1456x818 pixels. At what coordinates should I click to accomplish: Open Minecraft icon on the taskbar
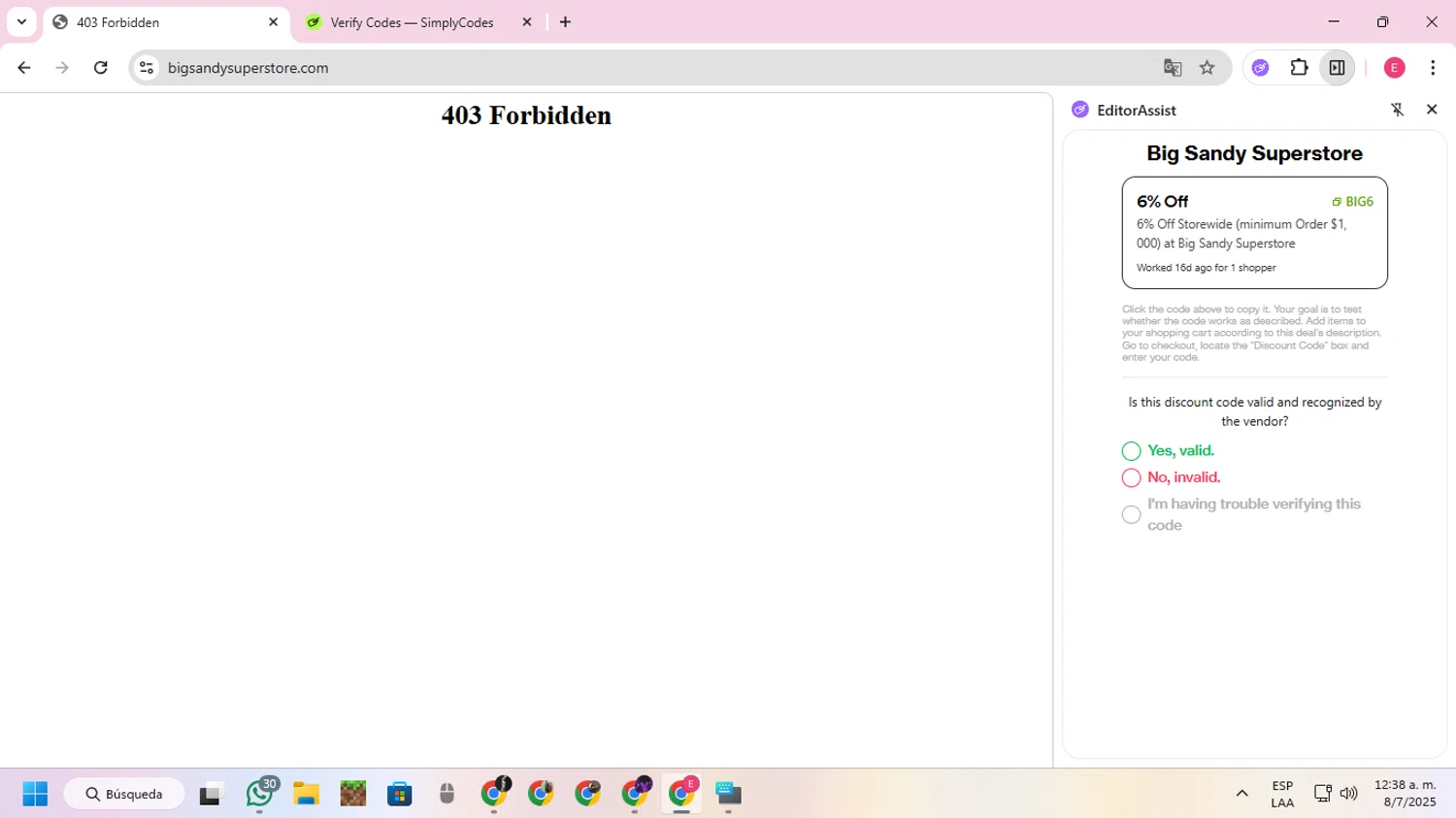pyautogui.click(x=353, y=794)
